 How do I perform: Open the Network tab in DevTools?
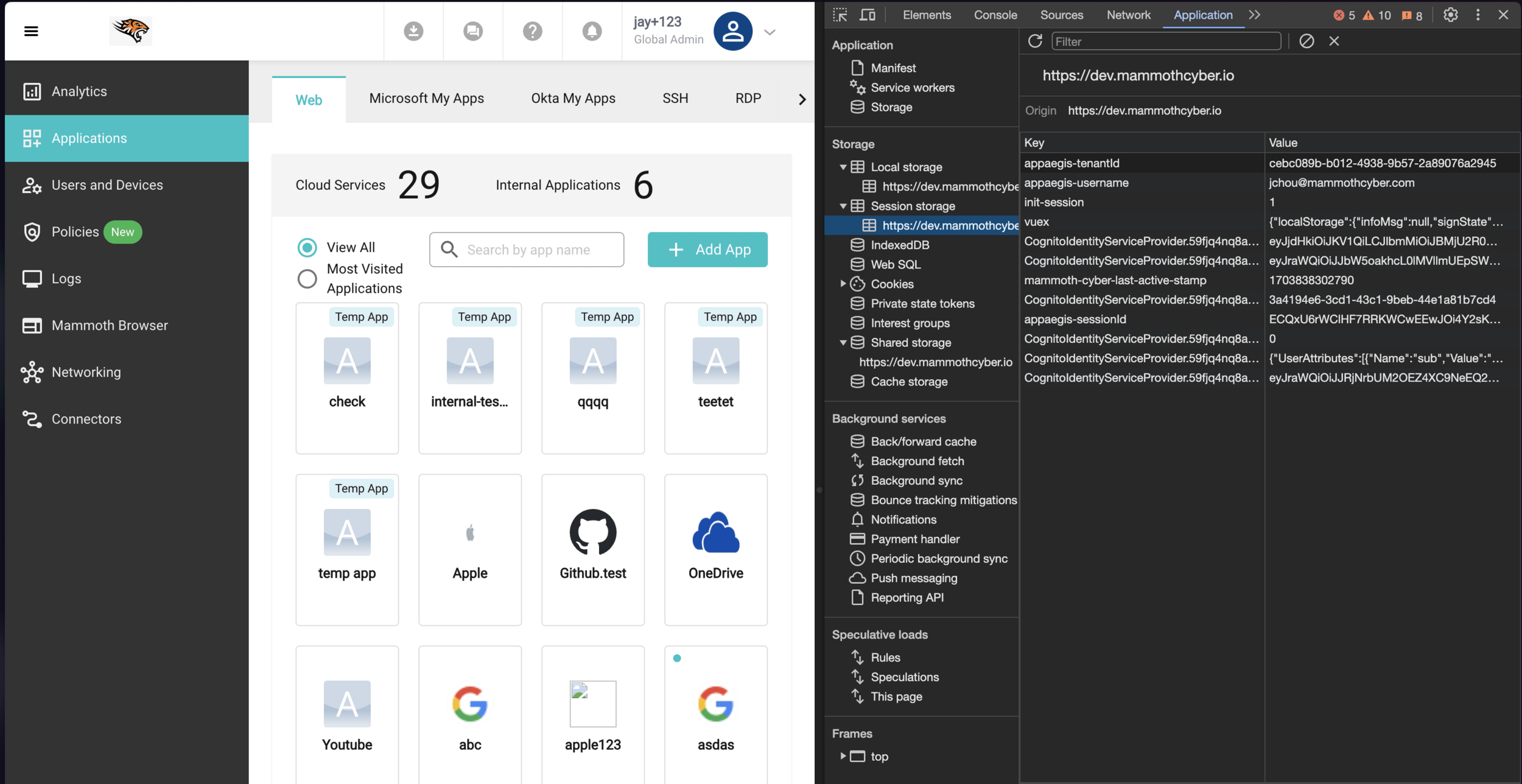1128,15
